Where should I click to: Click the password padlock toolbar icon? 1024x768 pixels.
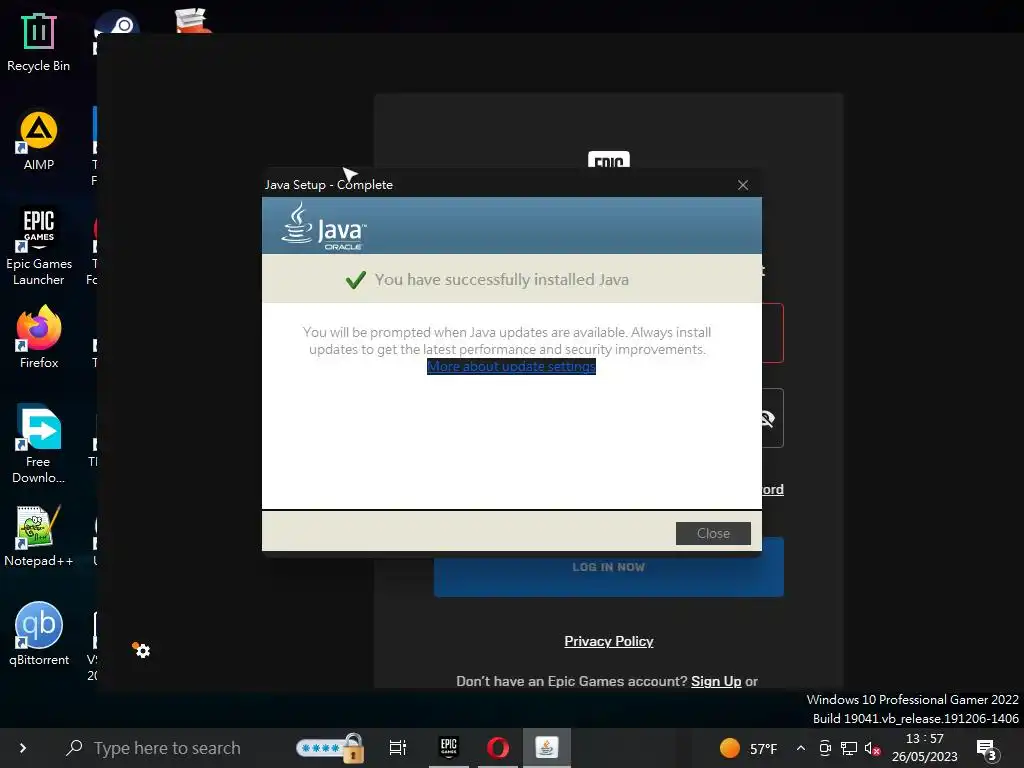[330, 748]
